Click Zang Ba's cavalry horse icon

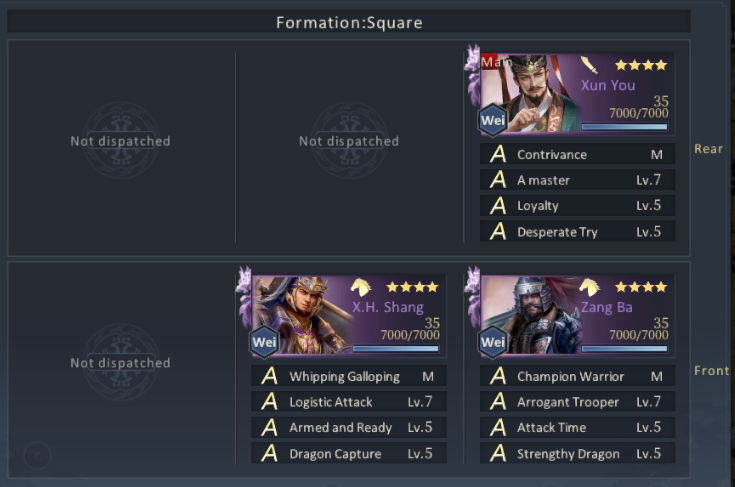pyautogui.click(x=589, y=287)
